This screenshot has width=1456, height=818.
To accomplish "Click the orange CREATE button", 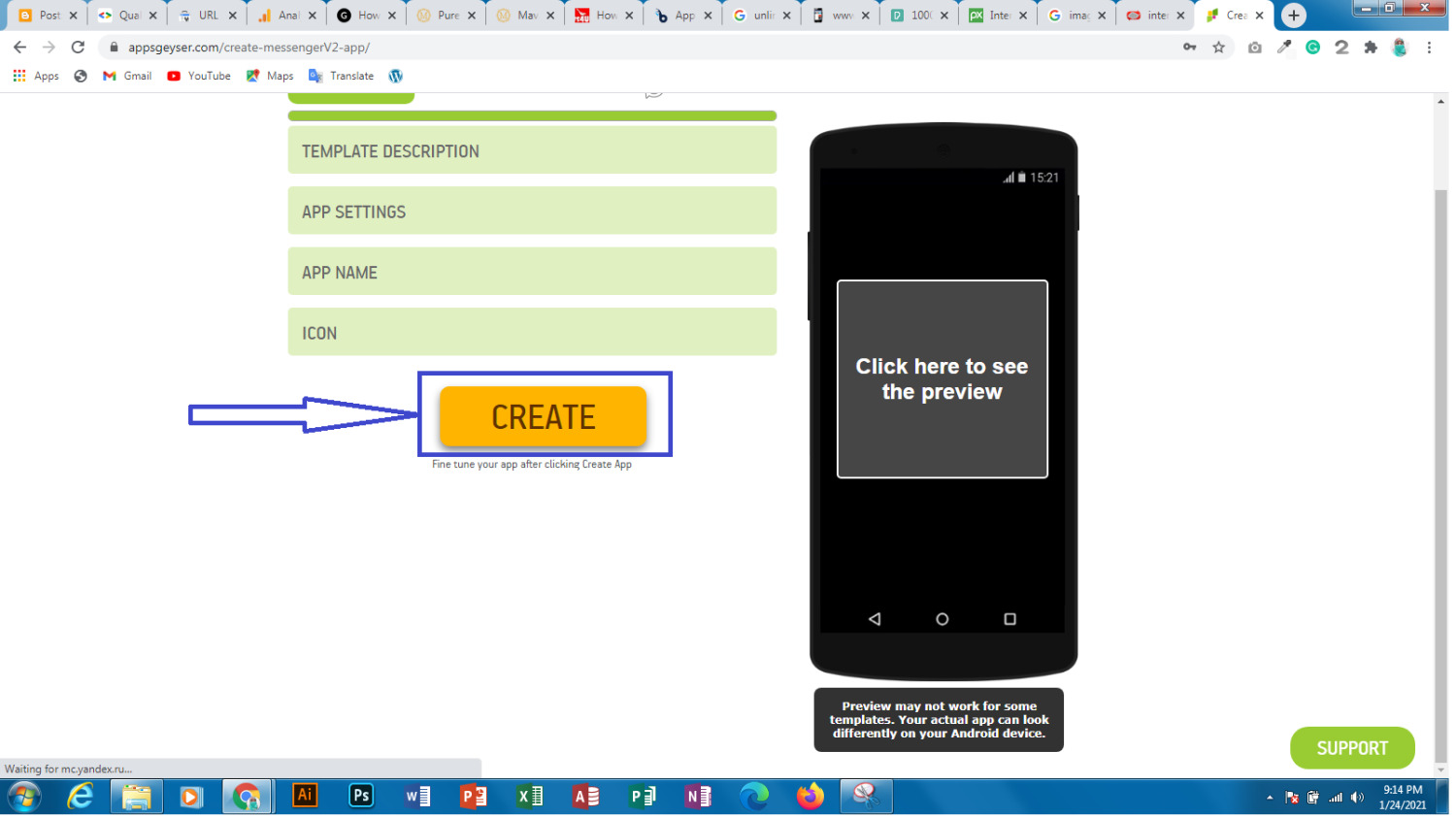I will (x=543, y=416).
